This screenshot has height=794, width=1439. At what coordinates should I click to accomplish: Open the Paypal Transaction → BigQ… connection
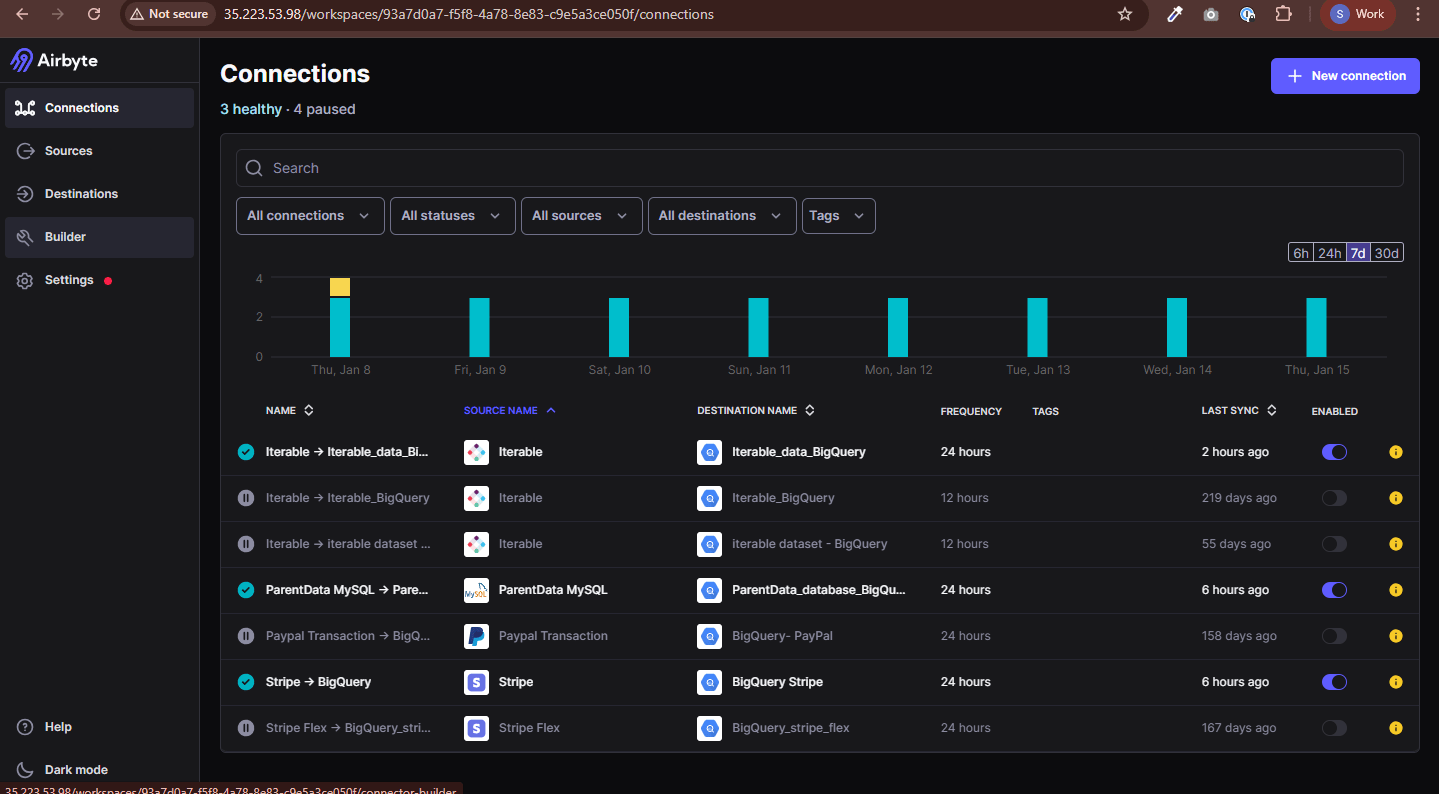348,636
